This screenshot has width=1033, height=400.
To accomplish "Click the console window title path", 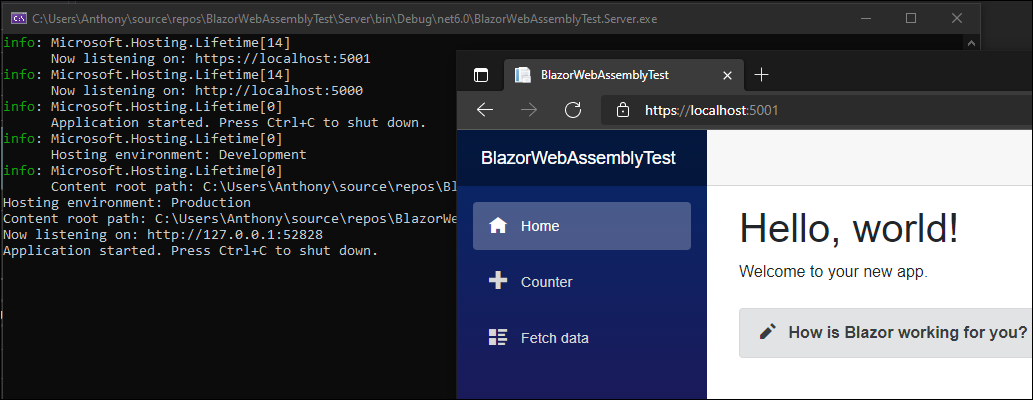I will [x=344, y=18].
